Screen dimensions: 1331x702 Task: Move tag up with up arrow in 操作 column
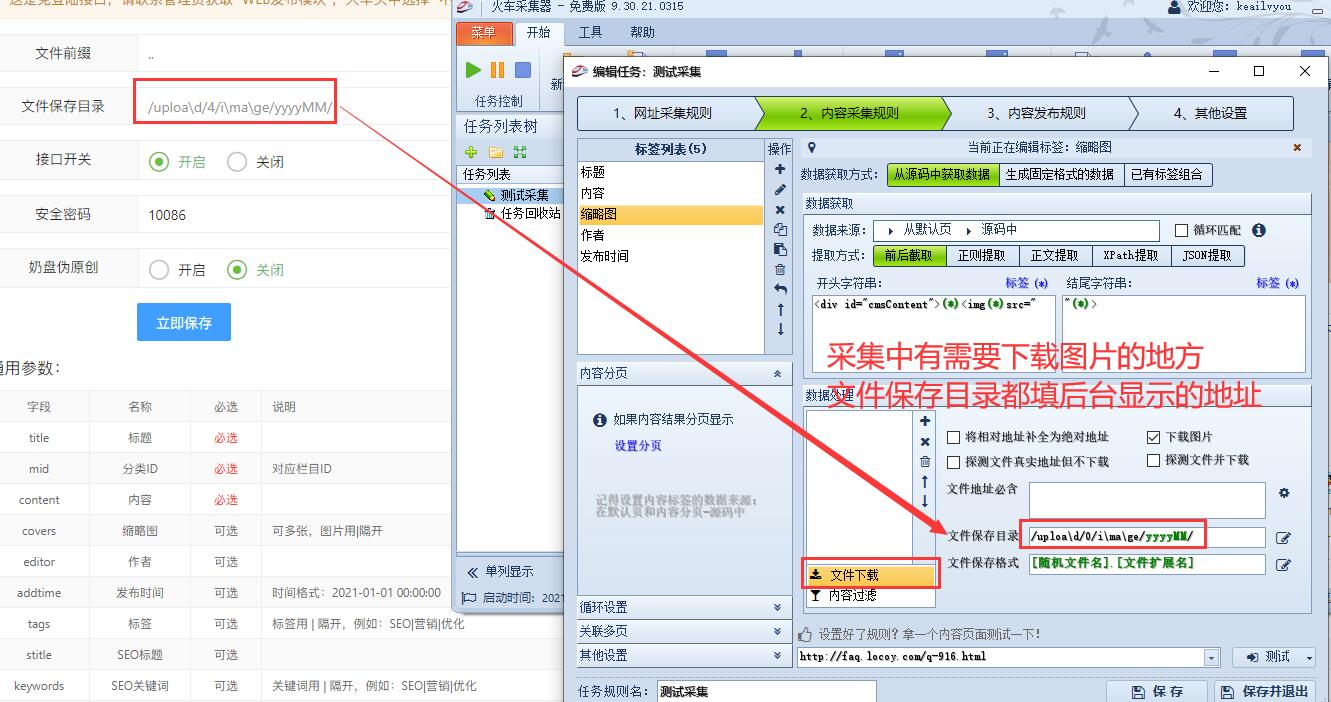[780, 309]
